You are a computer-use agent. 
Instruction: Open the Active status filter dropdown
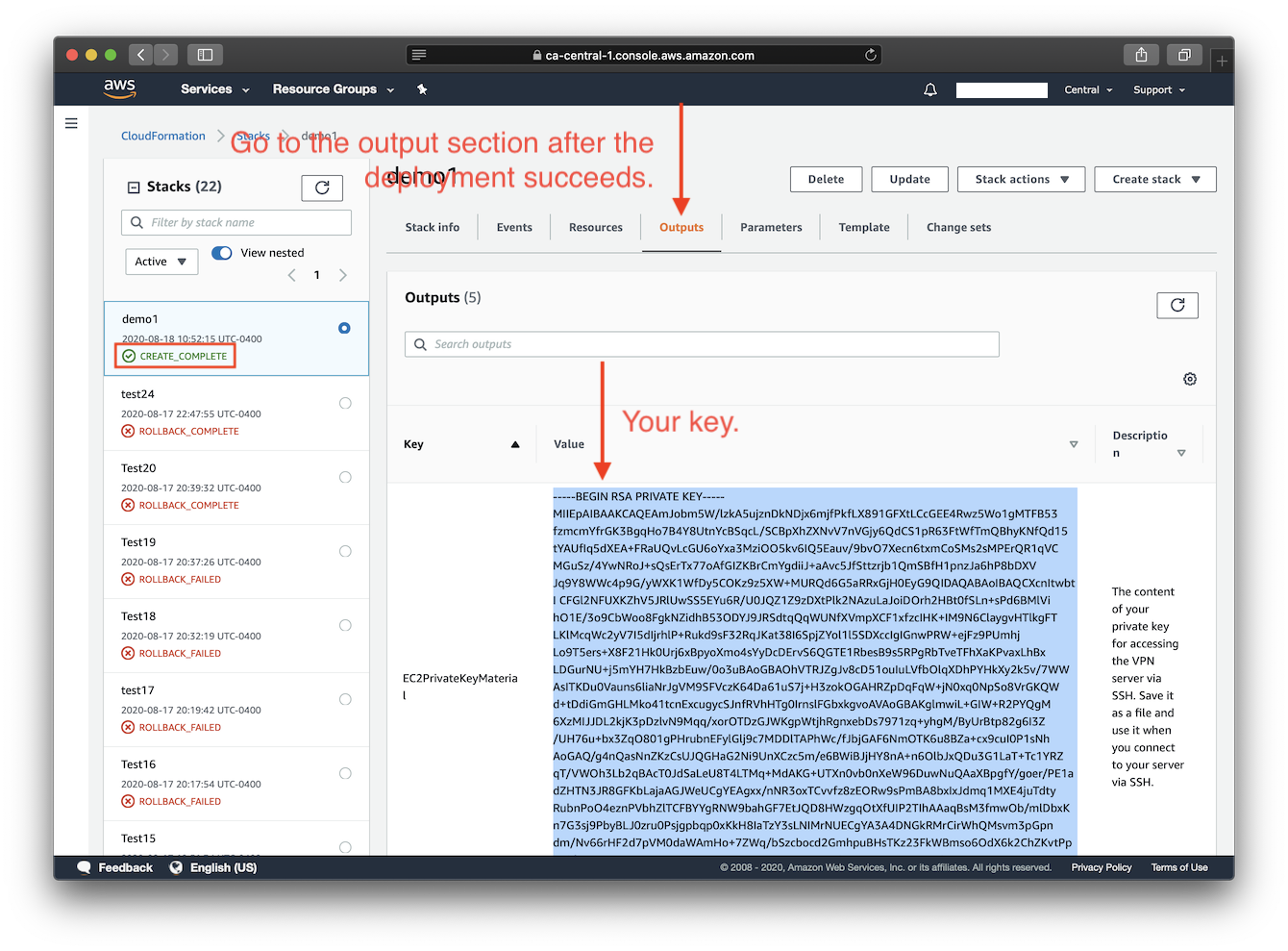pyautogui.click(x=161, y=262)
